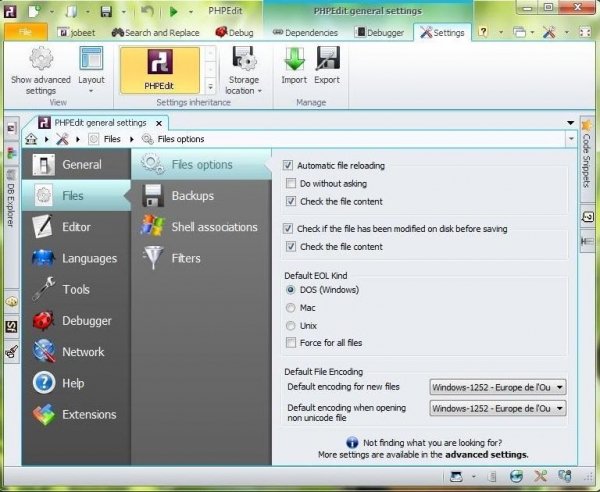Image resolution: width=600 pixels, height=492 pixels.
Task: Enable Do without asking checkbox
Action: [291, 183]
